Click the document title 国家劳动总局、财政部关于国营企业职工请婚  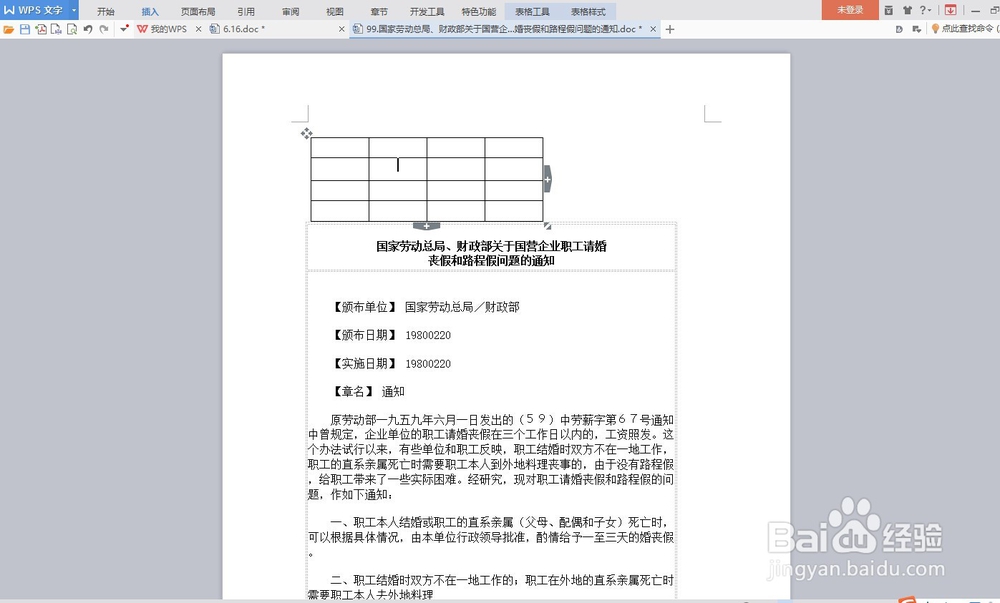[x=491, y=246]
